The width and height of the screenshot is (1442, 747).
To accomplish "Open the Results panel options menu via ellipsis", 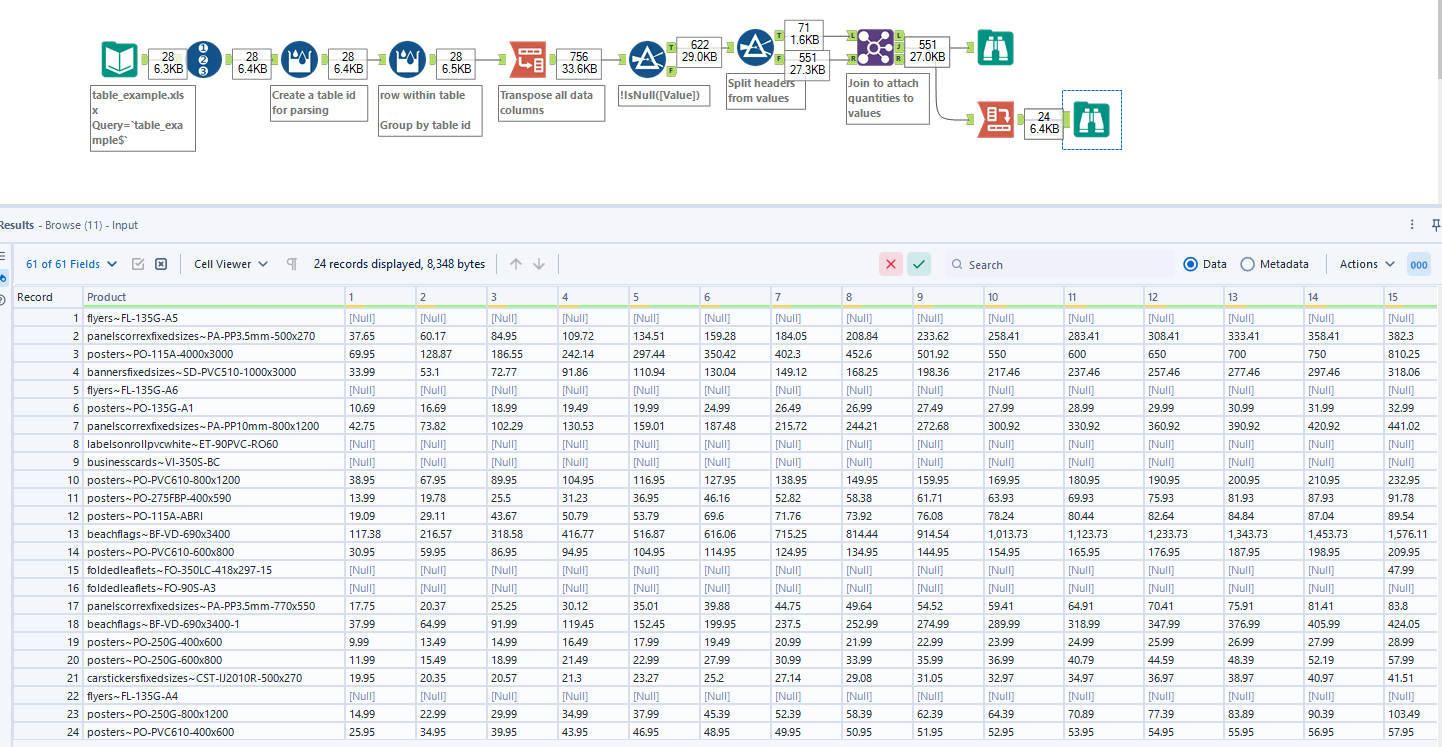I will point(1413,224).
